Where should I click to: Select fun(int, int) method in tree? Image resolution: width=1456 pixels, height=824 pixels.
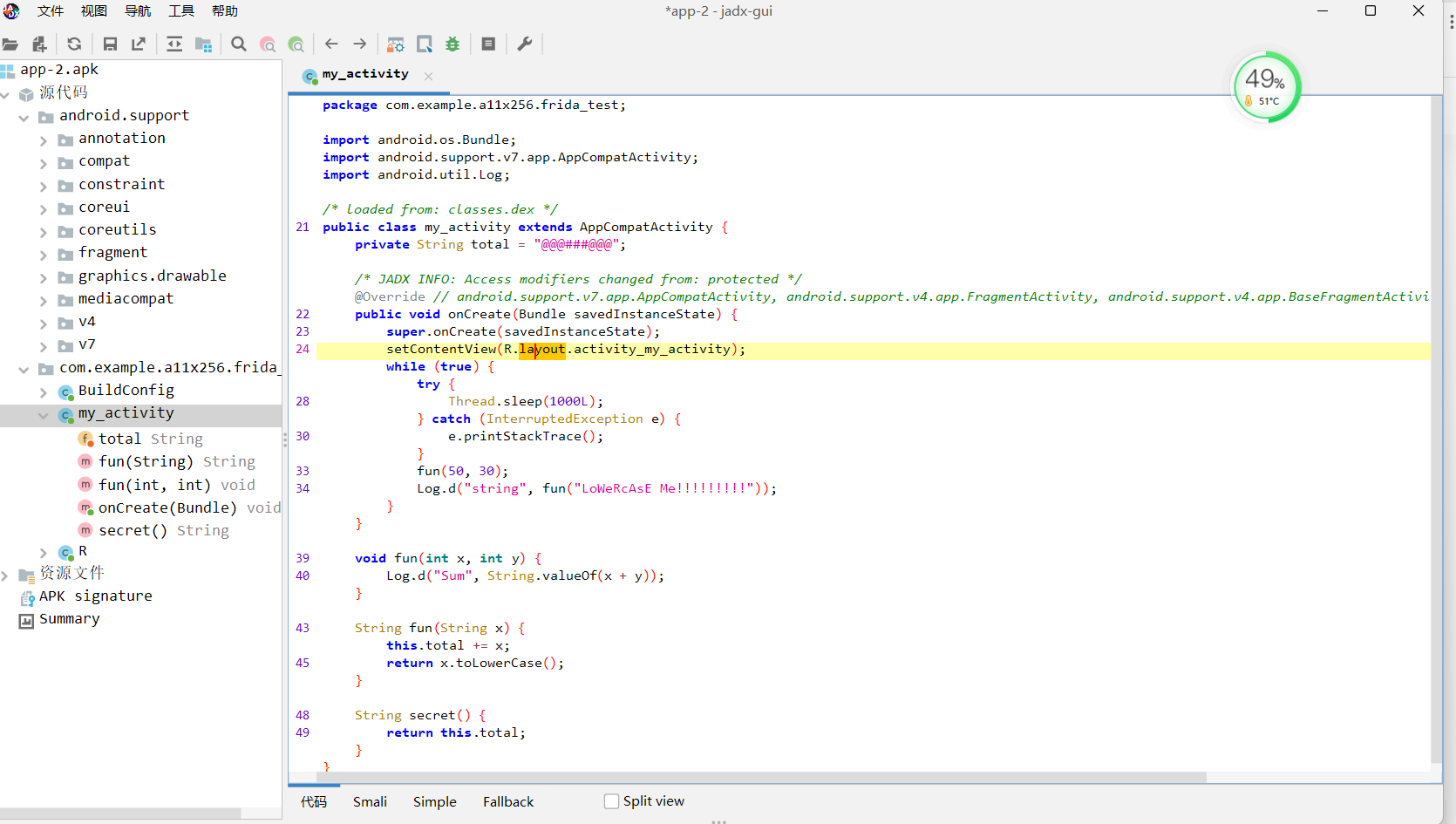point(177,485)
